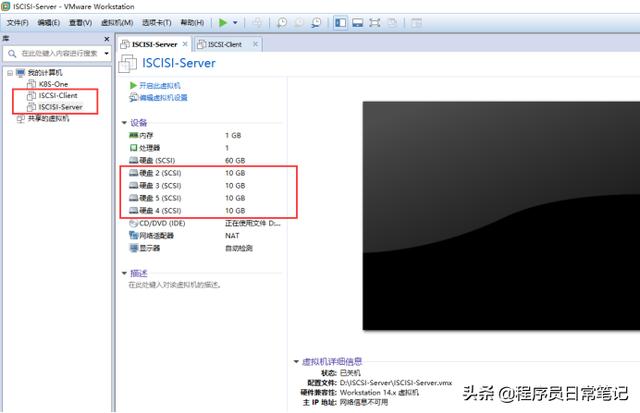
Task: Collapse the 描述 description section
Action: (x=124, y=273)
